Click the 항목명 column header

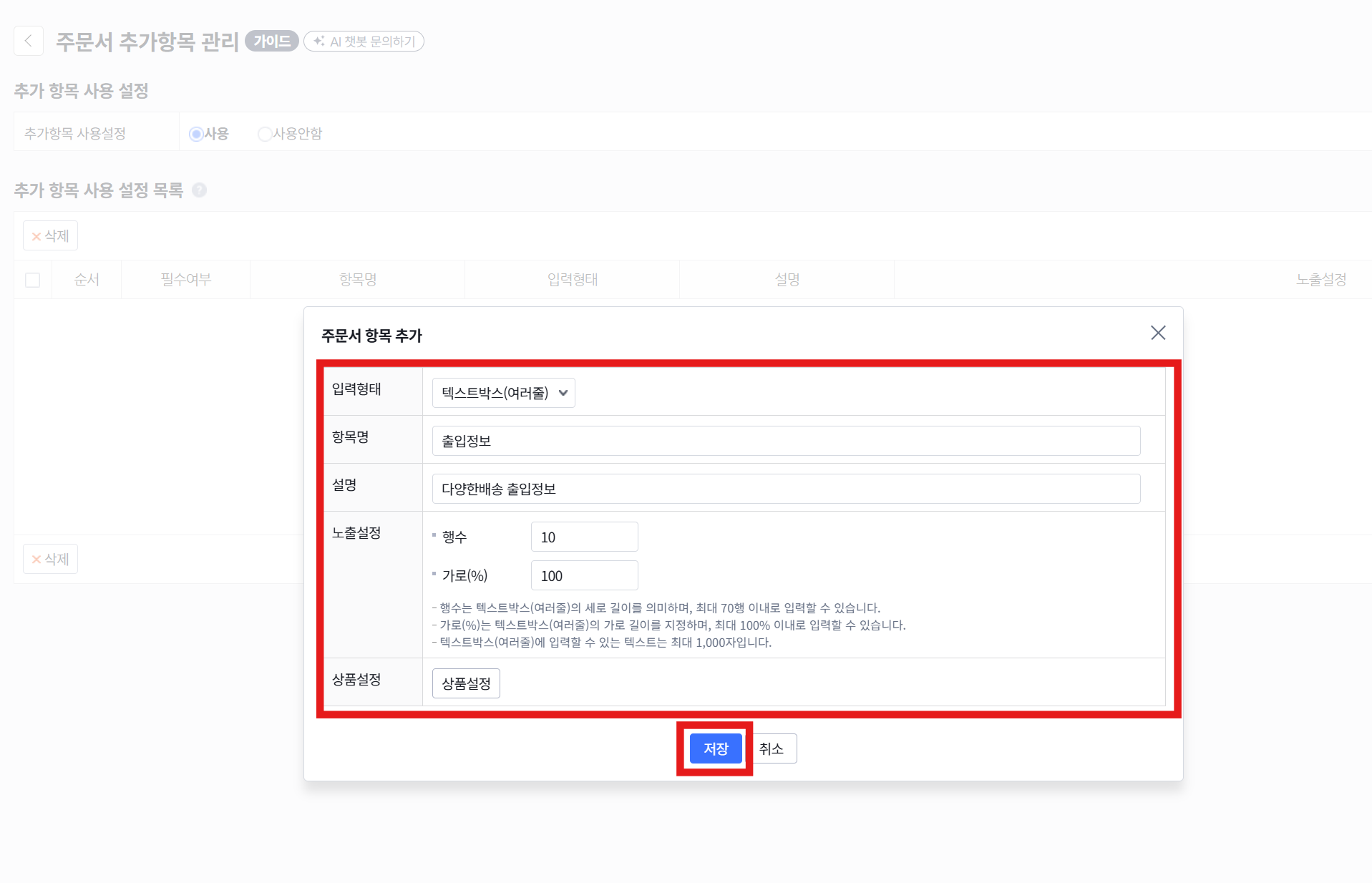(x=358, y=279)
